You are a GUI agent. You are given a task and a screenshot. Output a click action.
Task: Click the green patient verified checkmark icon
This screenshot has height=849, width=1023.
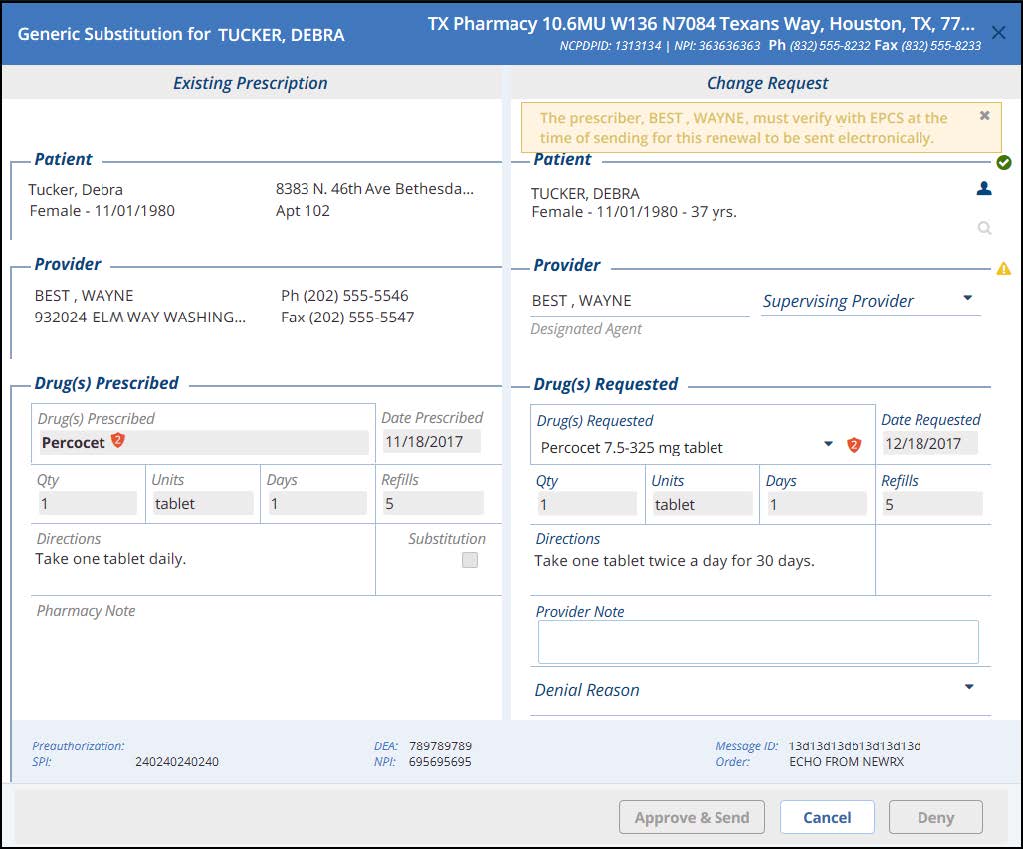pyautogui.click(x=1003, y=162)
